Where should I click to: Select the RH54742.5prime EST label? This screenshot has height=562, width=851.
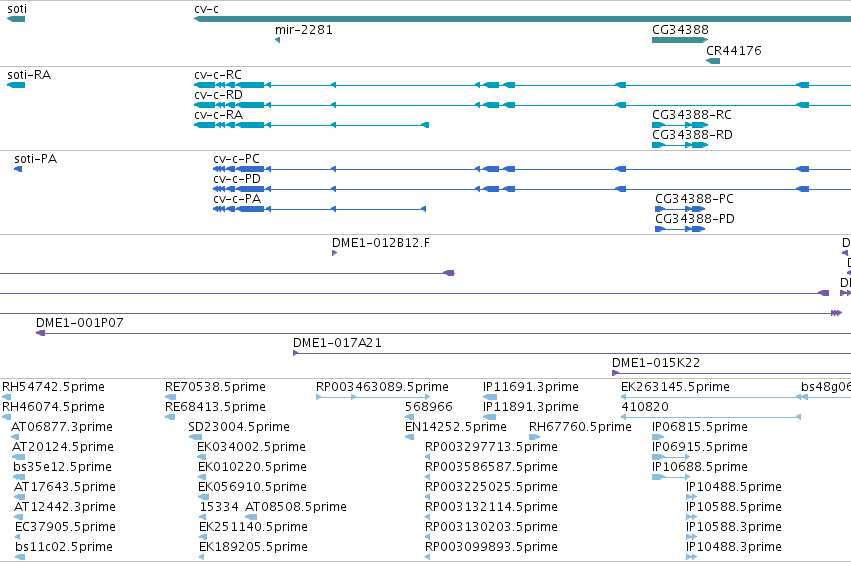coord(54,387)
